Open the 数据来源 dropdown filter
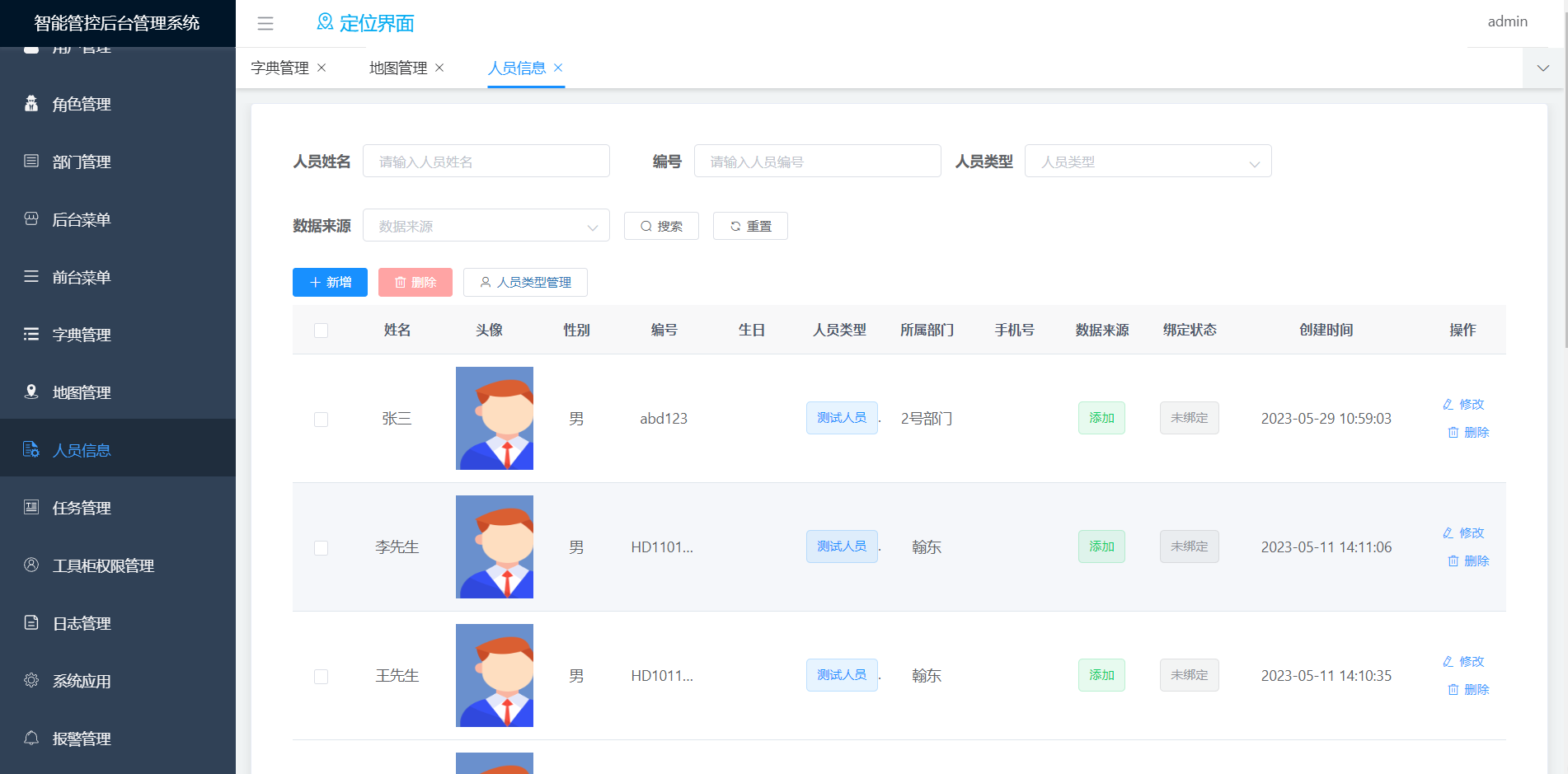1568x774 pixels. (486, 226)
